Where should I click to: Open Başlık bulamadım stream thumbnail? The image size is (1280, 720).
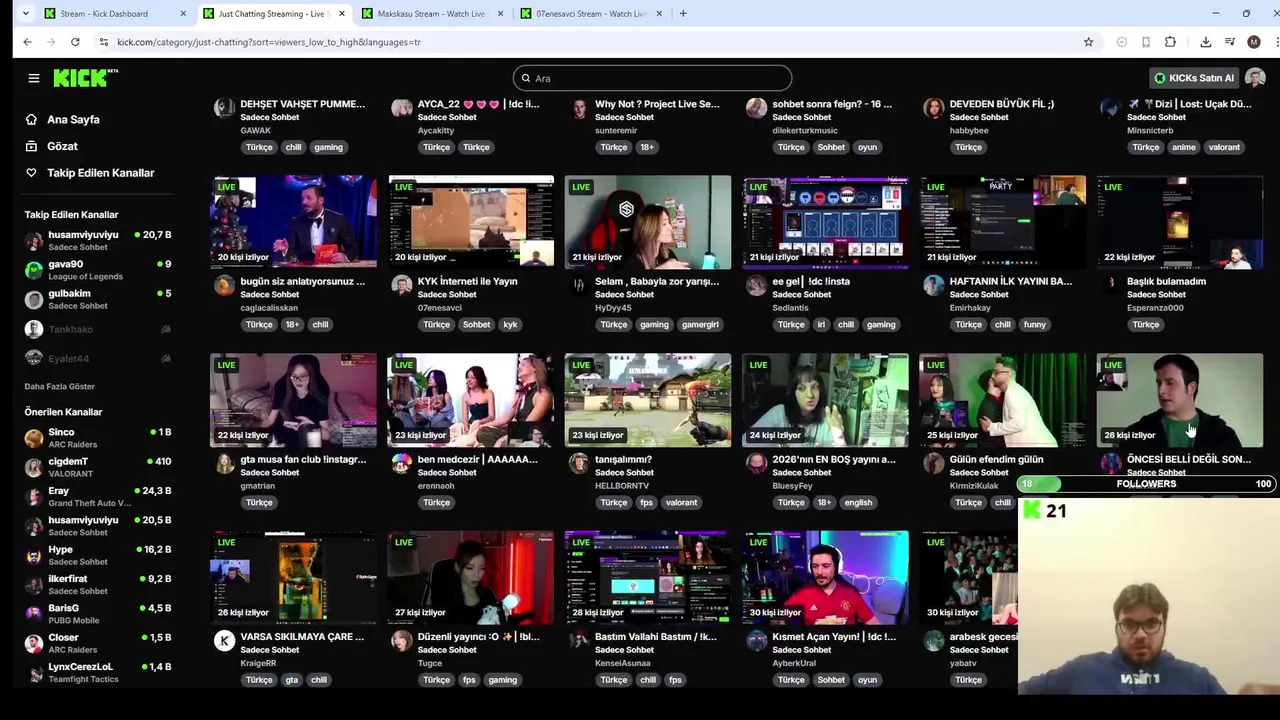click(1180, 222)
